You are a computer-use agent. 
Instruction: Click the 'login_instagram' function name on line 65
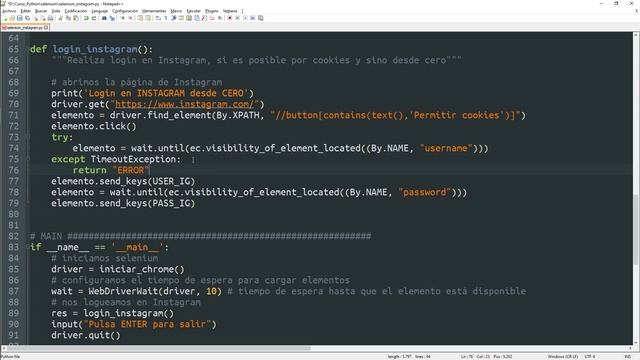95,49
